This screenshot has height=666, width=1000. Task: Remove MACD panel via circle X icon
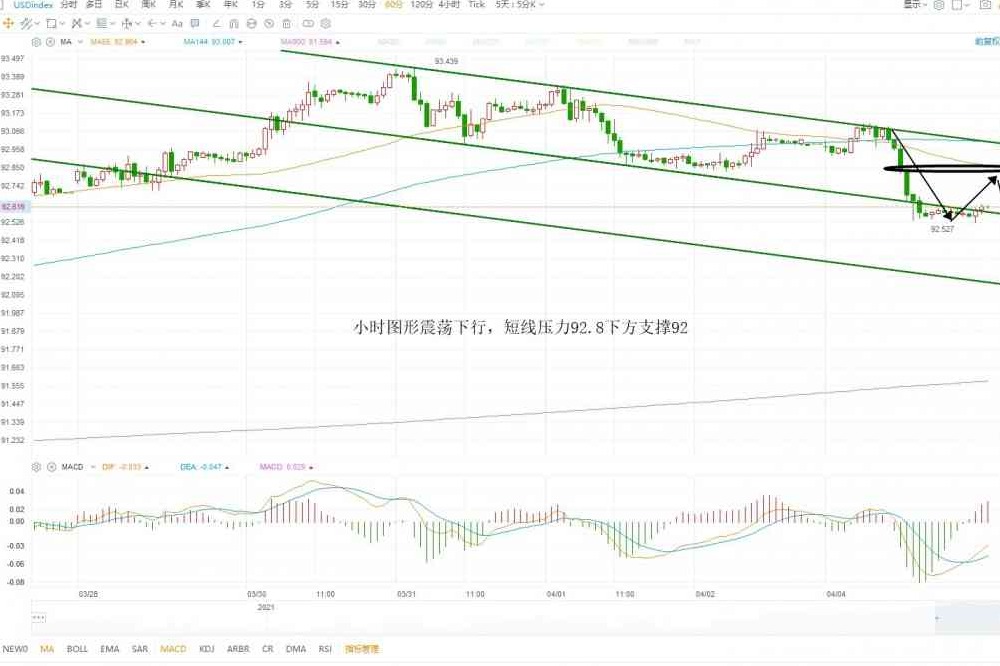coord(49,467)
